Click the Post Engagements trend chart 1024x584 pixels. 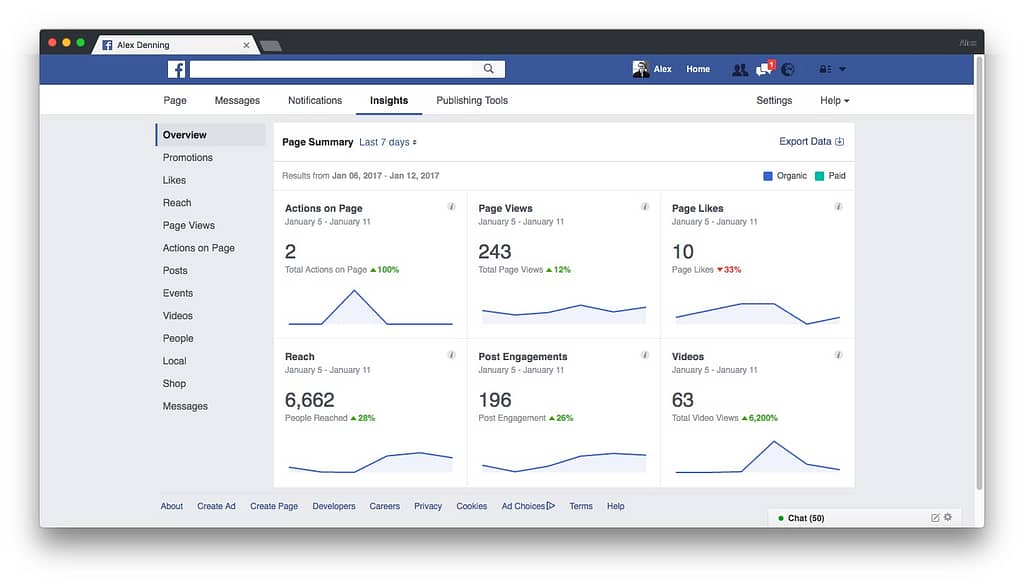(564, 462)
